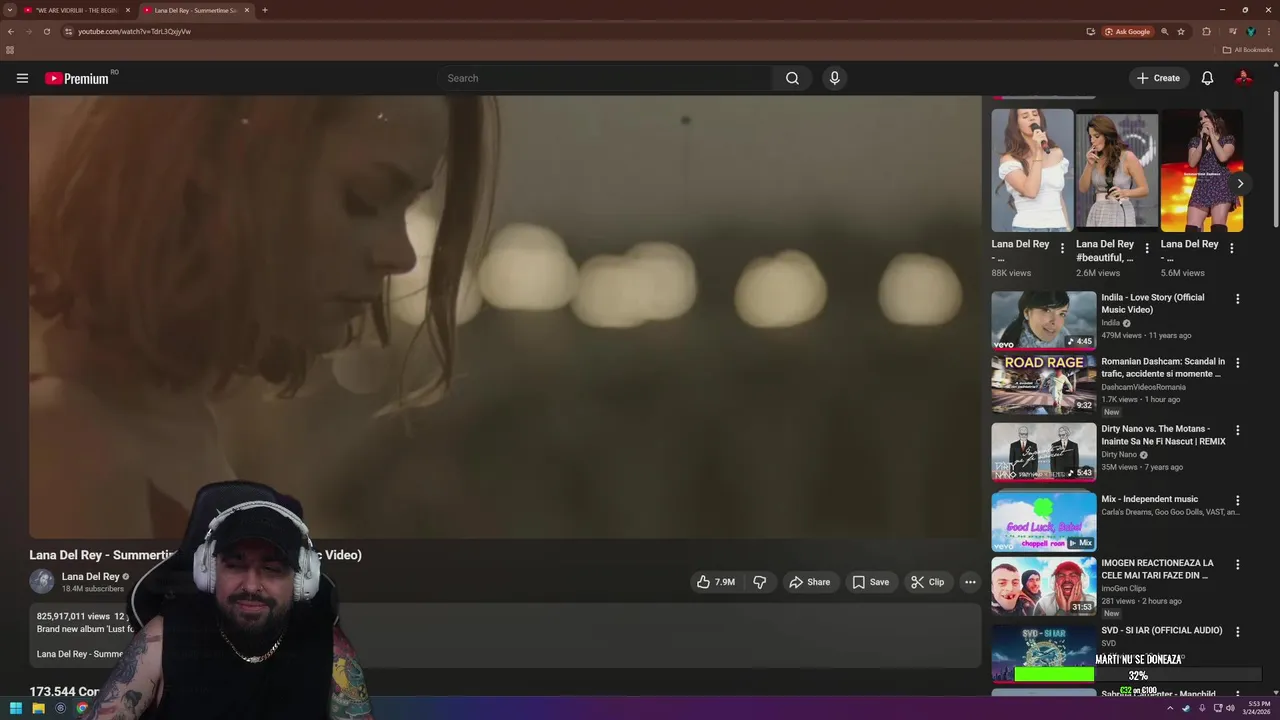Screen dimensions: 1280x720
Task: Open options for IMOGEN REACTIONEAZA video
Action: click(x=1237, y=564)
